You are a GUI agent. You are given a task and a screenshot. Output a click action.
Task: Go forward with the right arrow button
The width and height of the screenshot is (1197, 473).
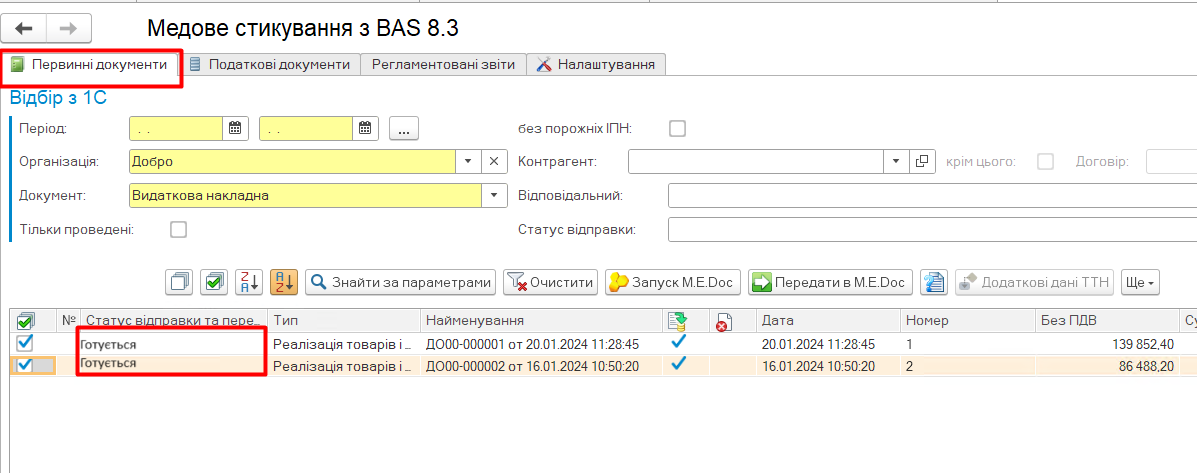(69, 28)
